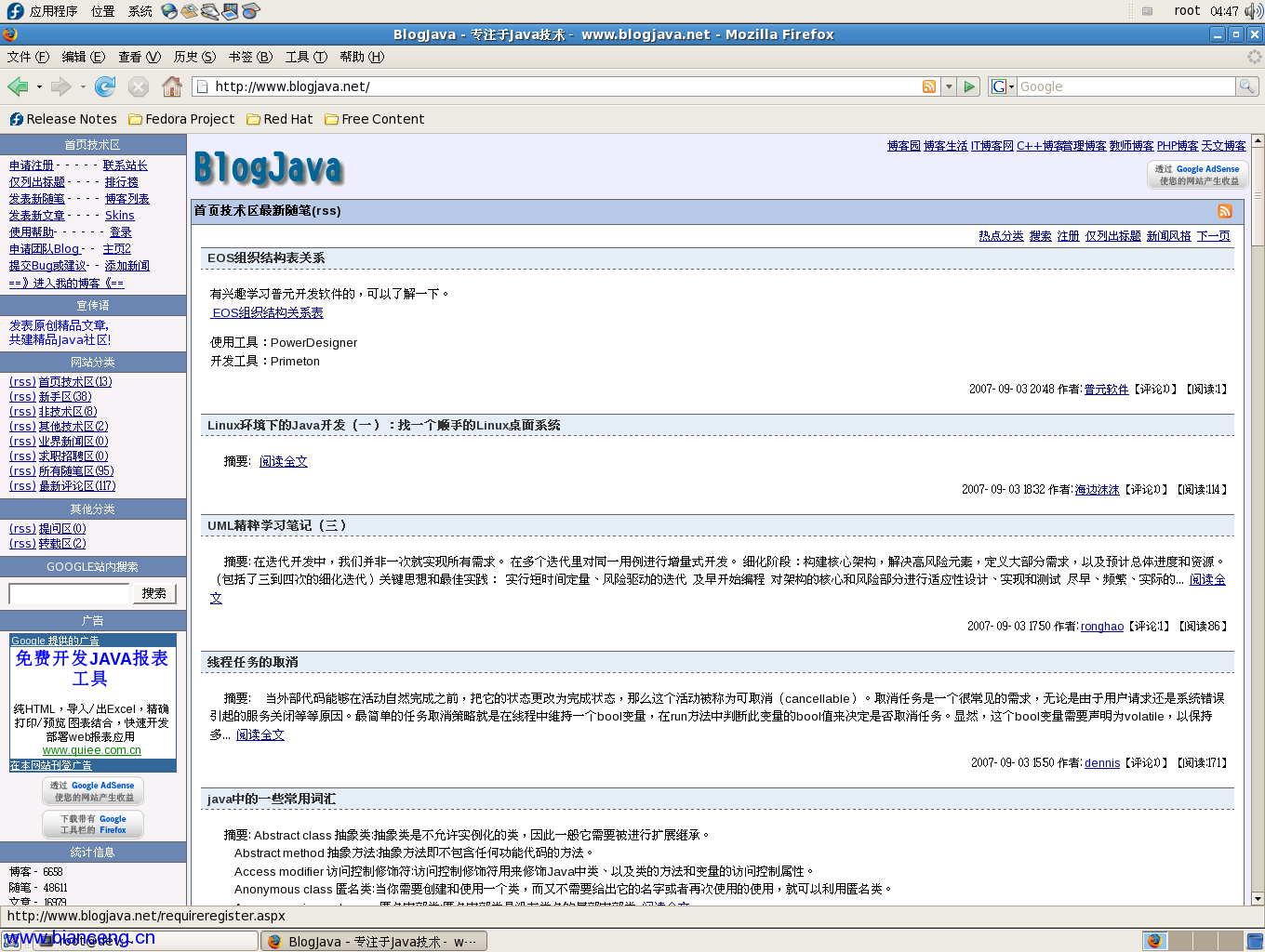Click the vertical scrollbar thumb
Image resolution: width=1265 pixels, height=952 pixels.
(1258, 197)
